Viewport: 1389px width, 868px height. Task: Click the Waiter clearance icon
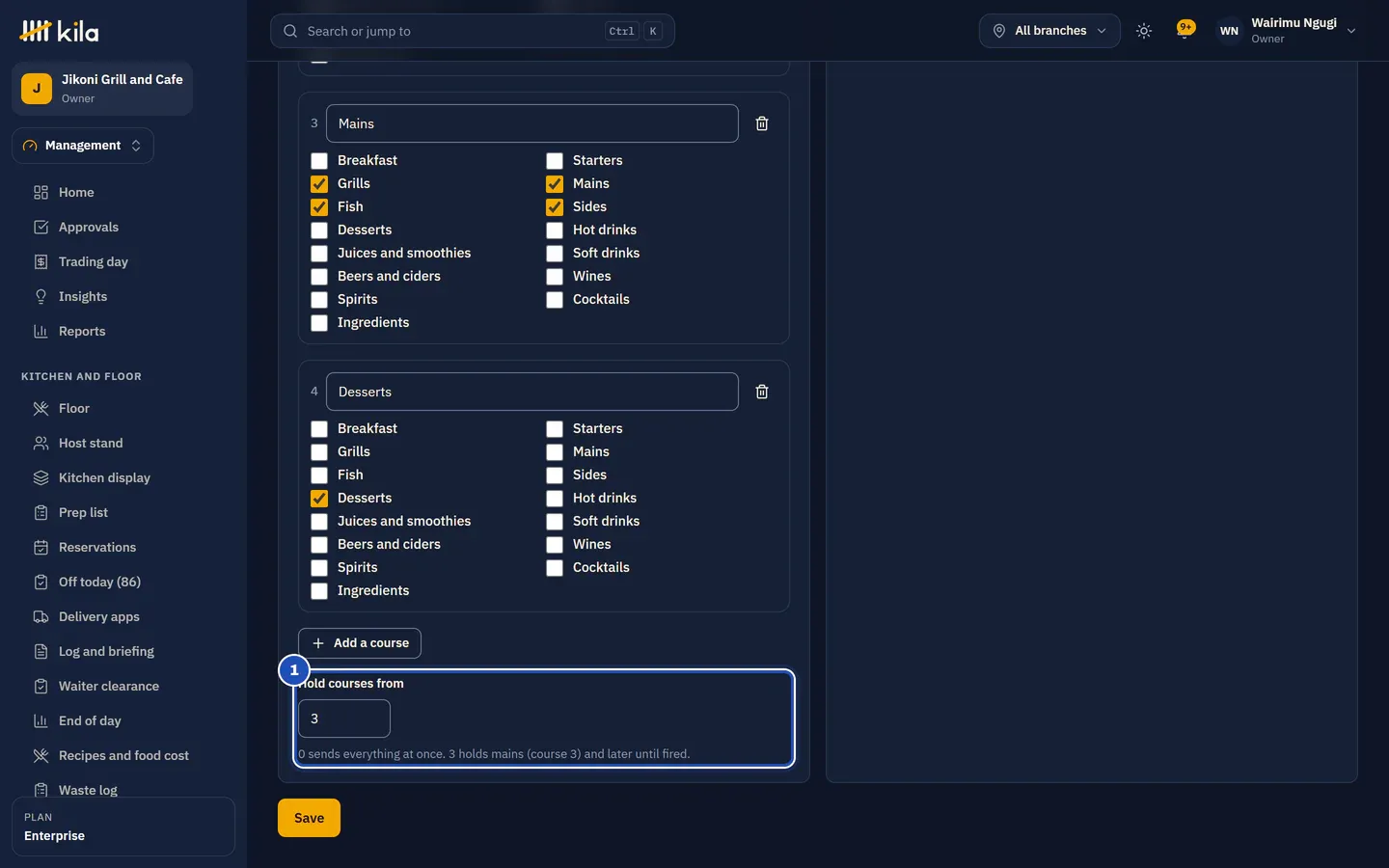click(x=41, y=686)
